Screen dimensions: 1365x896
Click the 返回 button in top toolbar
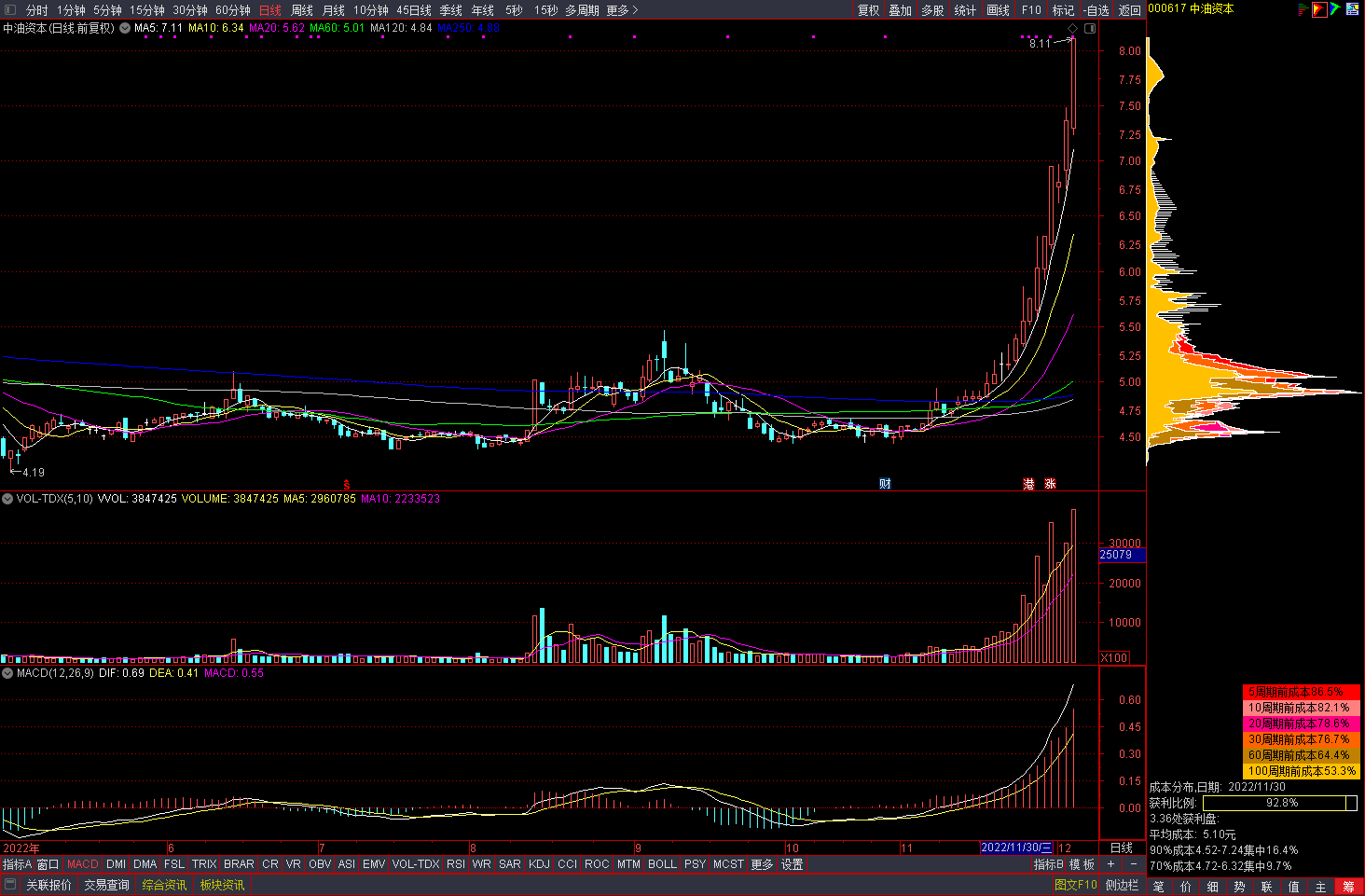pos(1130,10)
